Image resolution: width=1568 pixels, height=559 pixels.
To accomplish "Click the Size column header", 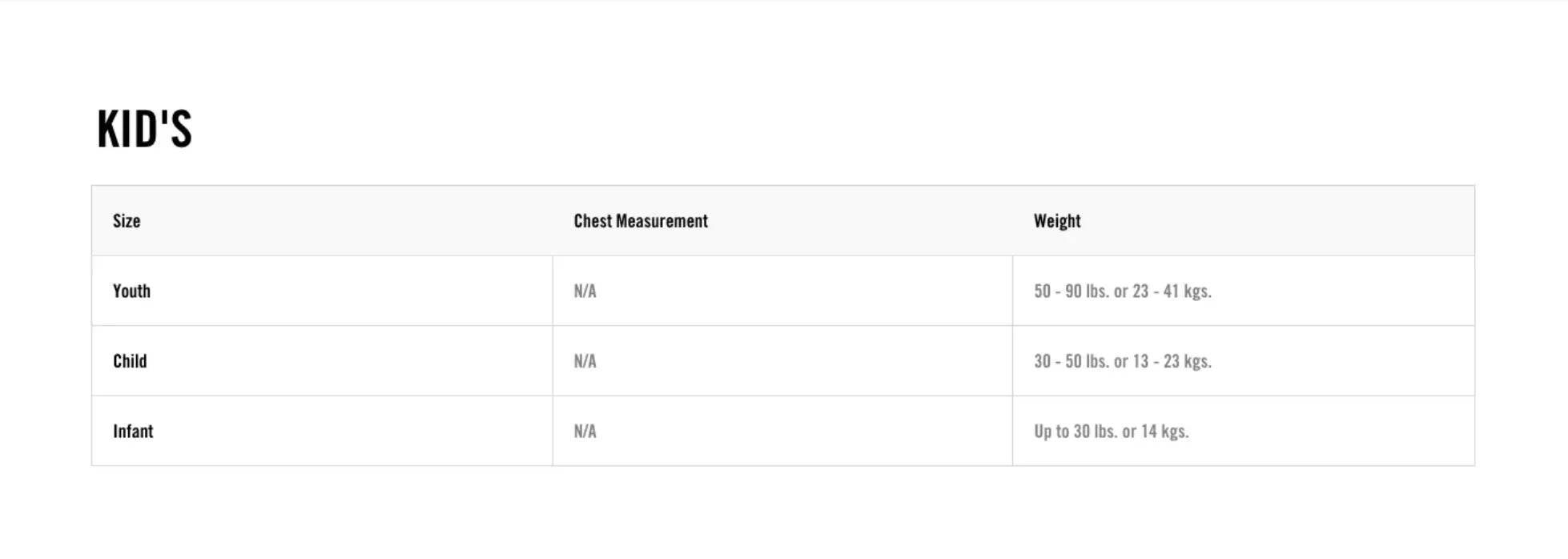I will (127, 221).
